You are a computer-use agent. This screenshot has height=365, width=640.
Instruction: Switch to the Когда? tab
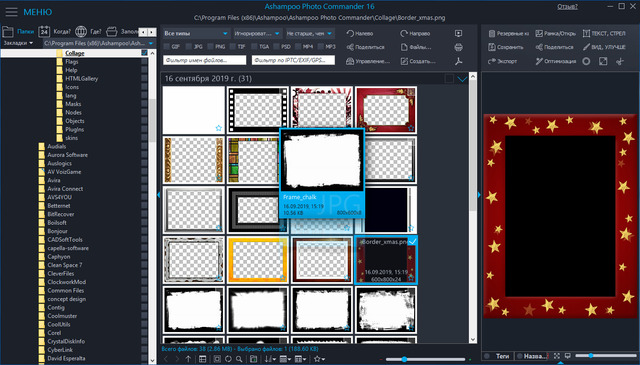tap(54, 31)
